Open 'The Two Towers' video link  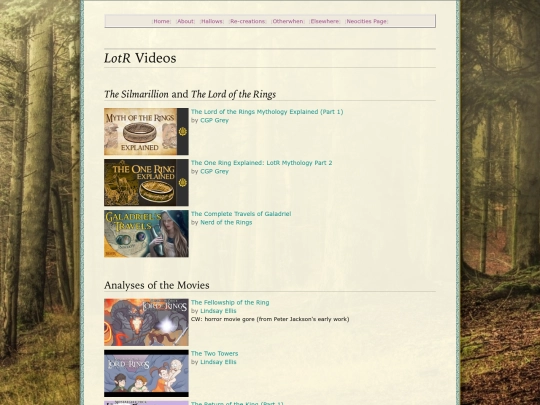click(x=214, y=353)
